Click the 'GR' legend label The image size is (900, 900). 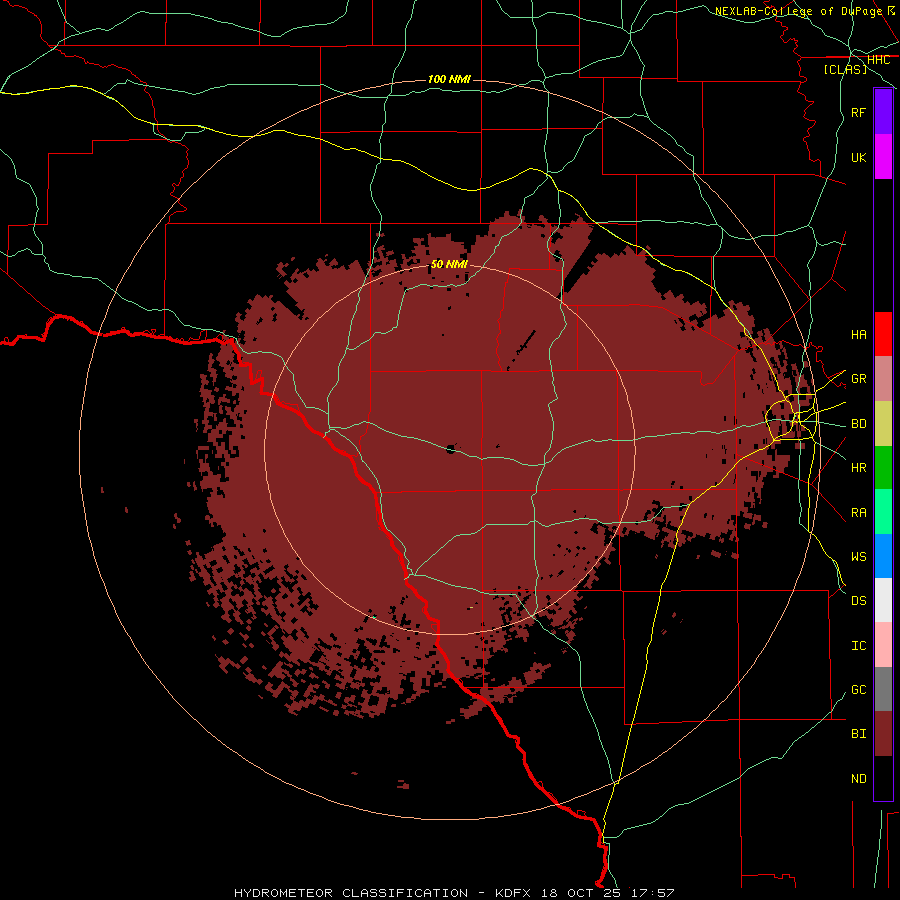coord(858,379)
